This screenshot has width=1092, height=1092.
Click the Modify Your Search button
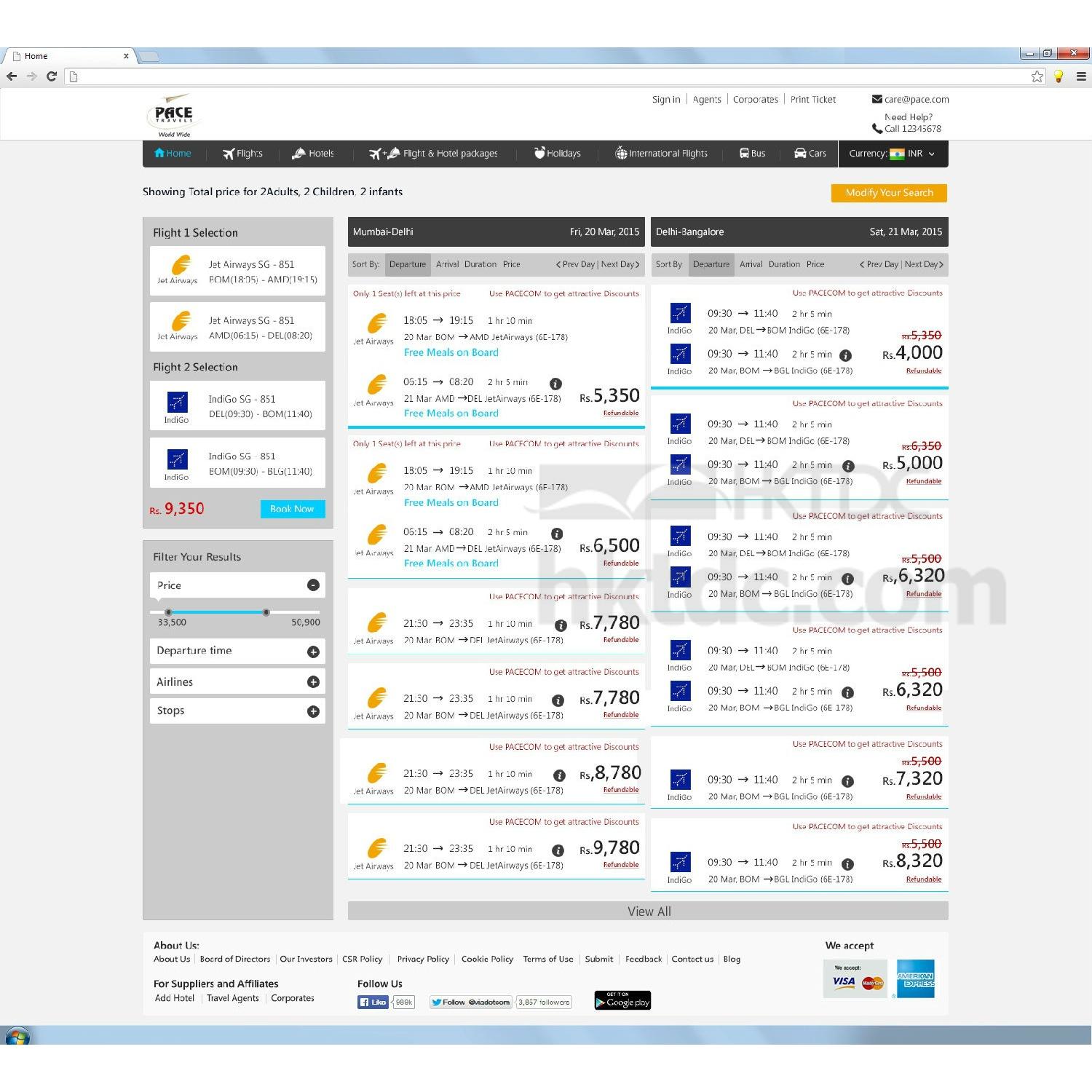889,193
